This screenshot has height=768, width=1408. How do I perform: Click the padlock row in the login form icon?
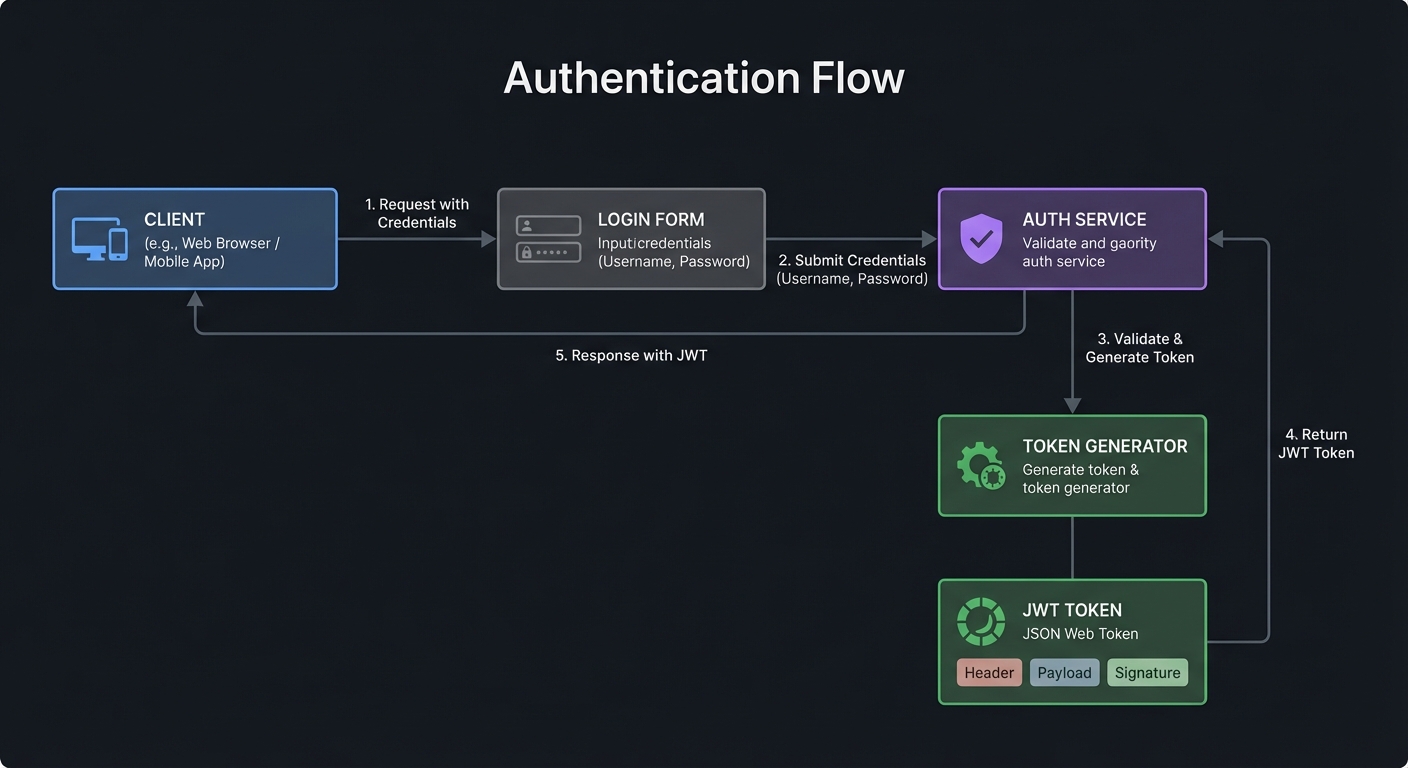pos(548,251)
